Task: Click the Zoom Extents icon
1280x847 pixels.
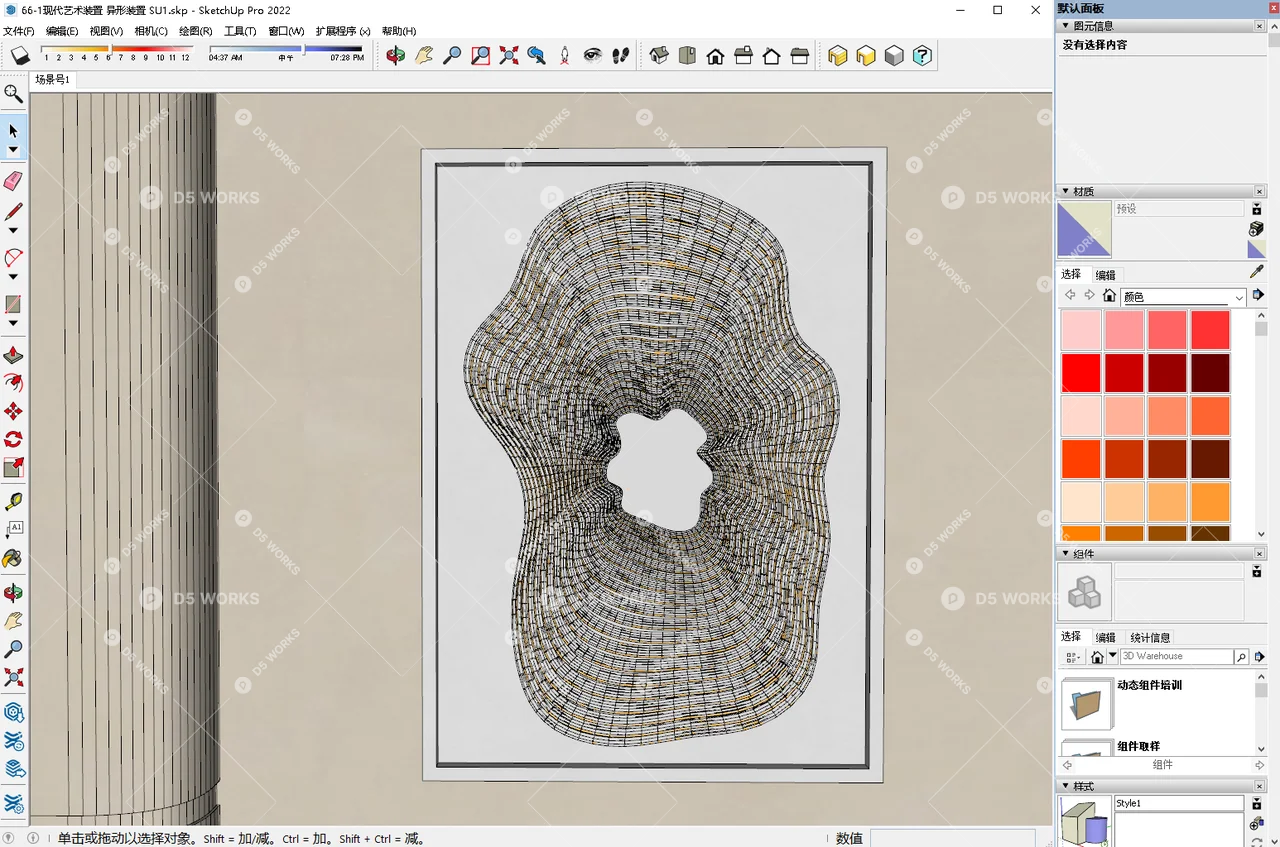Action: (509, 56)
